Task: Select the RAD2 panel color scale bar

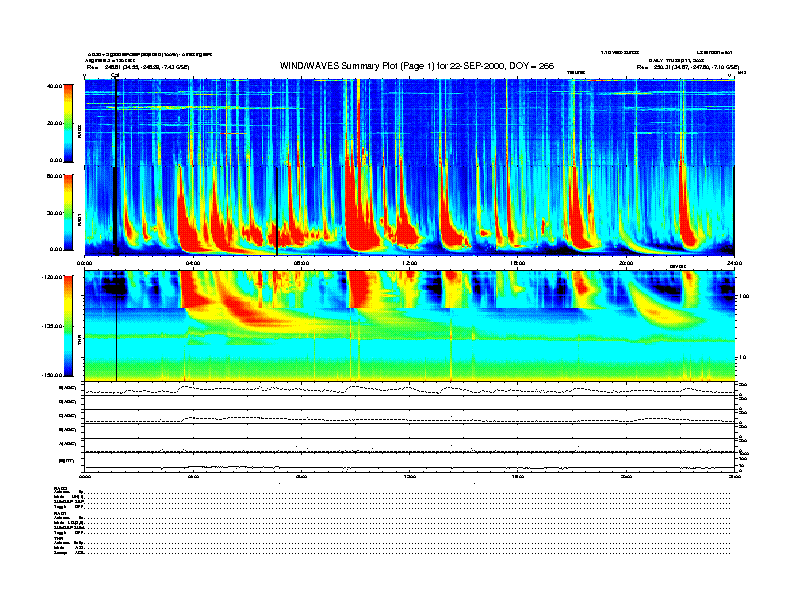Action: [x=68, y=124]
